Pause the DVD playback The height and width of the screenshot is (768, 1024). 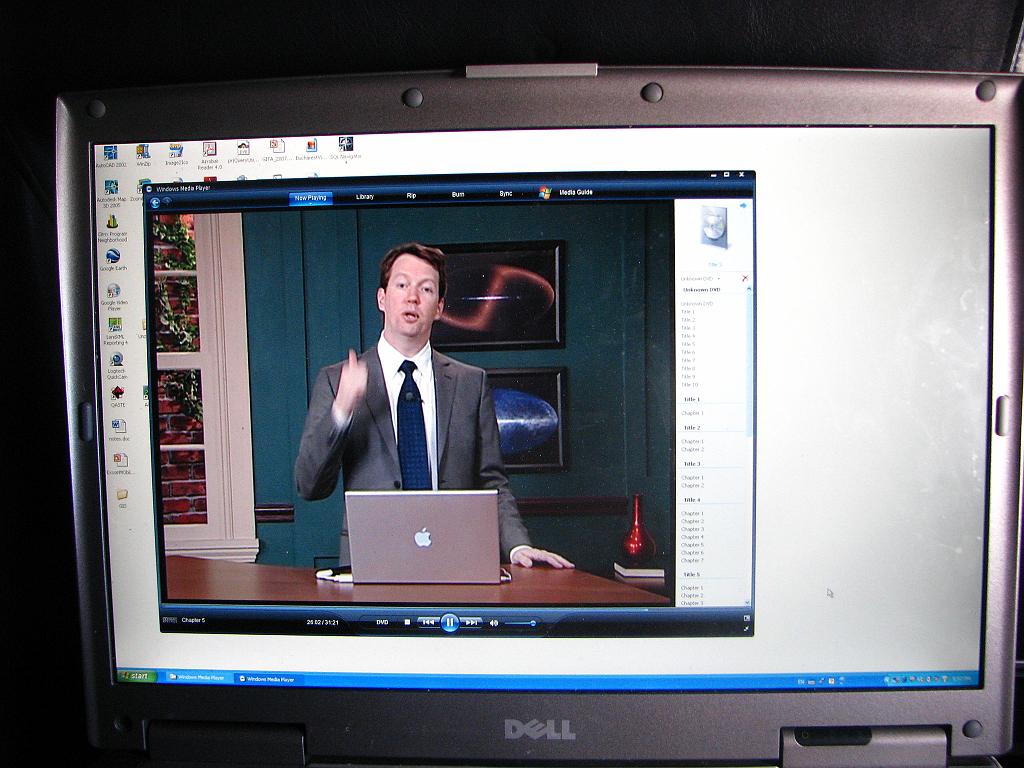click(x=449, y=622)
